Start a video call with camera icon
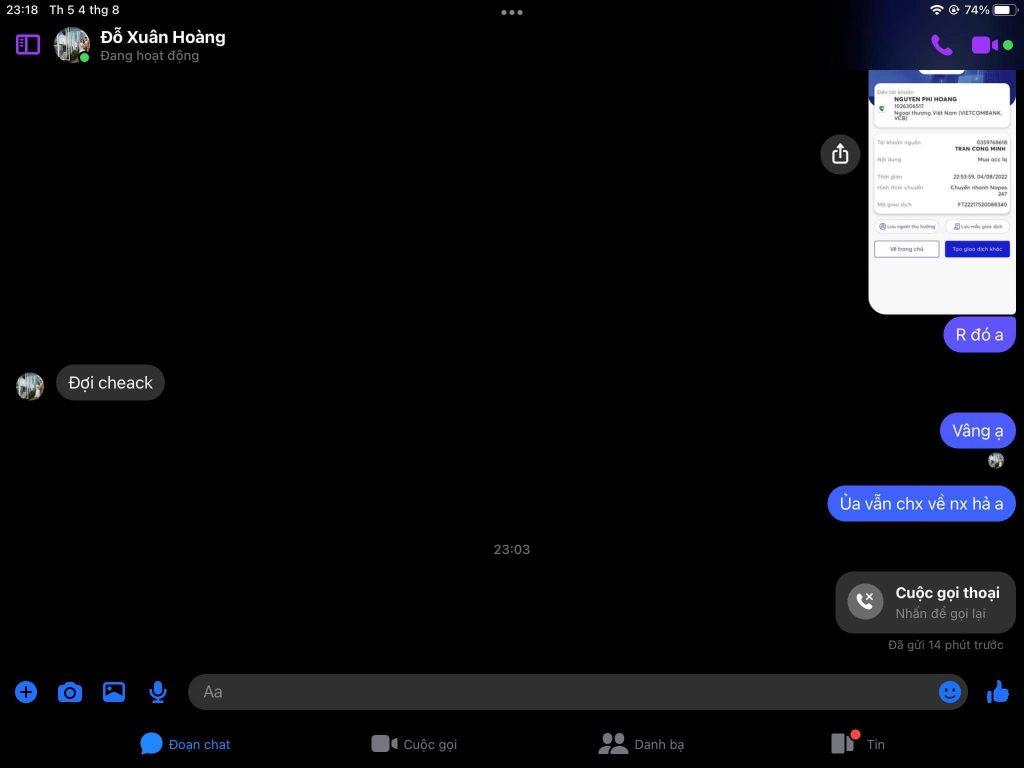 pyautogui.click(x=984, y=45)
